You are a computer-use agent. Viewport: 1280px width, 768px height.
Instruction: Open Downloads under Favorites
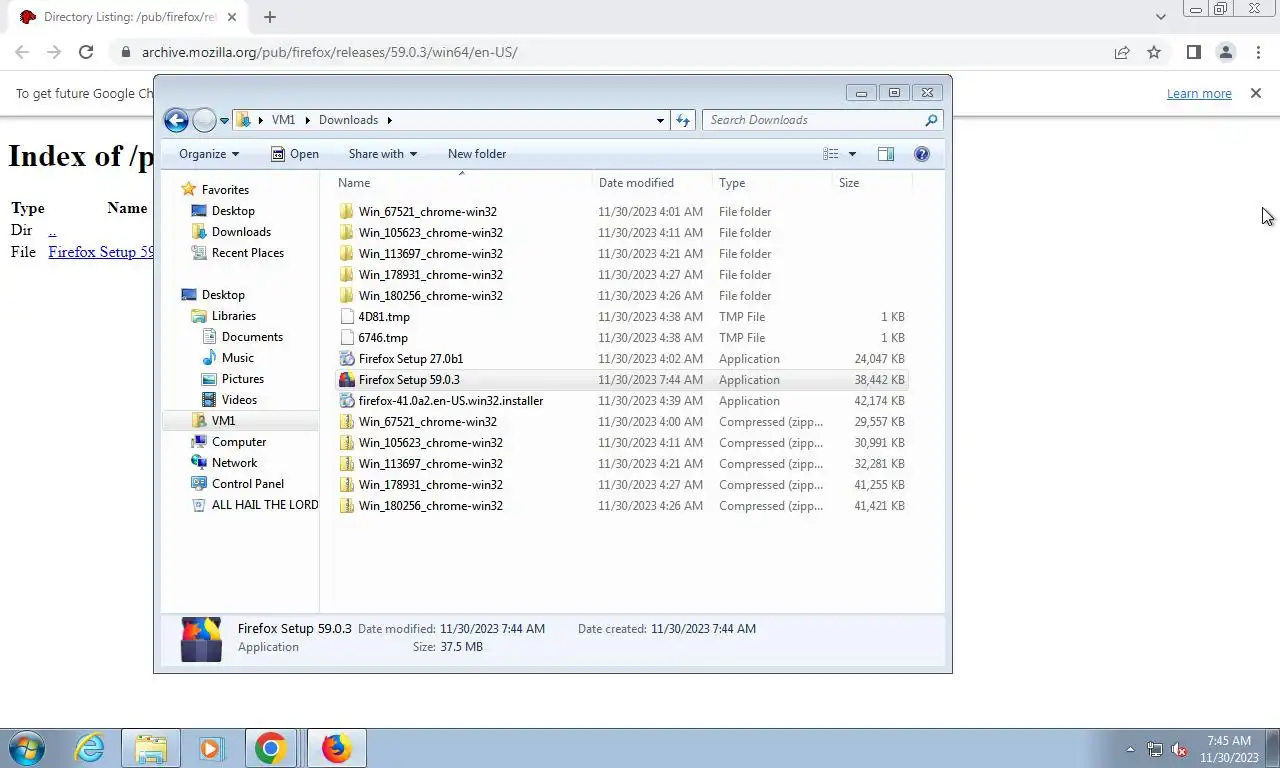point(241,232)
